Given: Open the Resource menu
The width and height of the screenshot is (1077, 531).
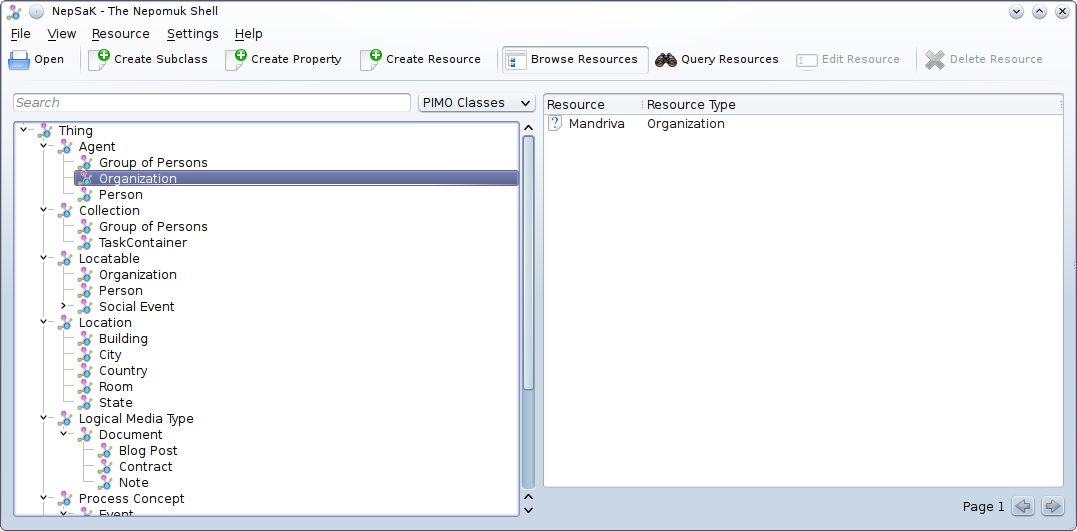Looking at the screenshot, I should tap(120, 34).
